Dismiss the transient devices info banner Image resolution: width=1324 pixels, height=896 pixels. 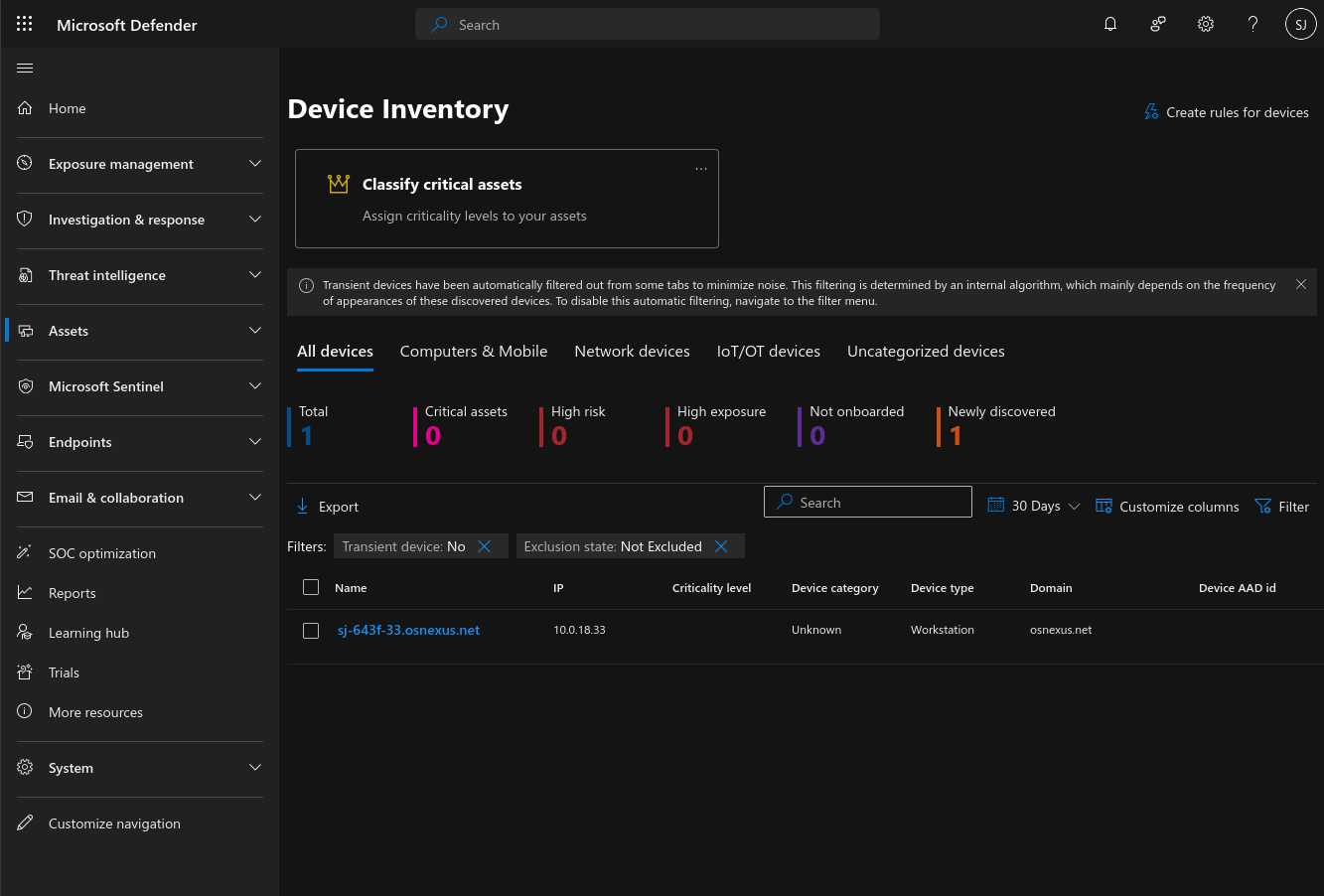pos(1300,285)
